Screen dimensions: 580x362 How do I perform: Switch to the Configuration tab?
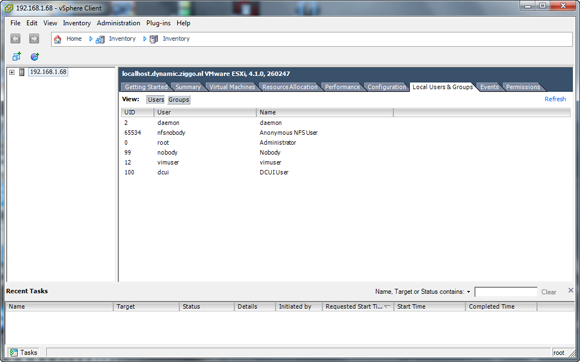[x=387, y=87]
